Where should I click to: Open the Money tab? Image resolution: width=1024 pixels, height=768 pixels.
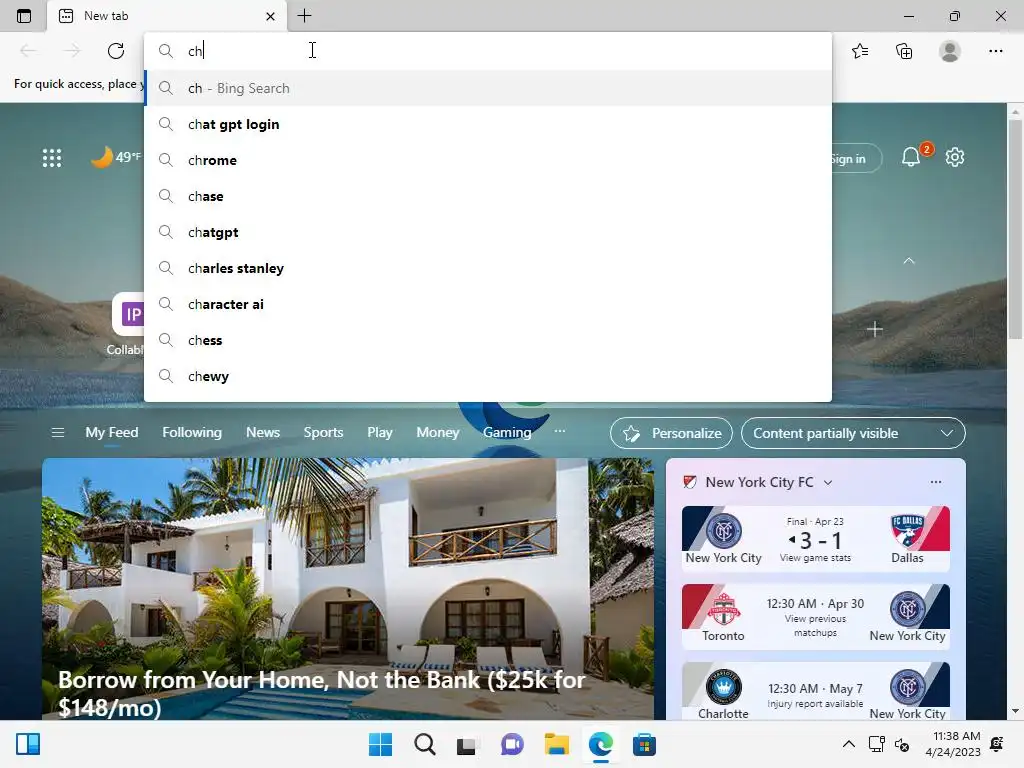tap(438, 432)
